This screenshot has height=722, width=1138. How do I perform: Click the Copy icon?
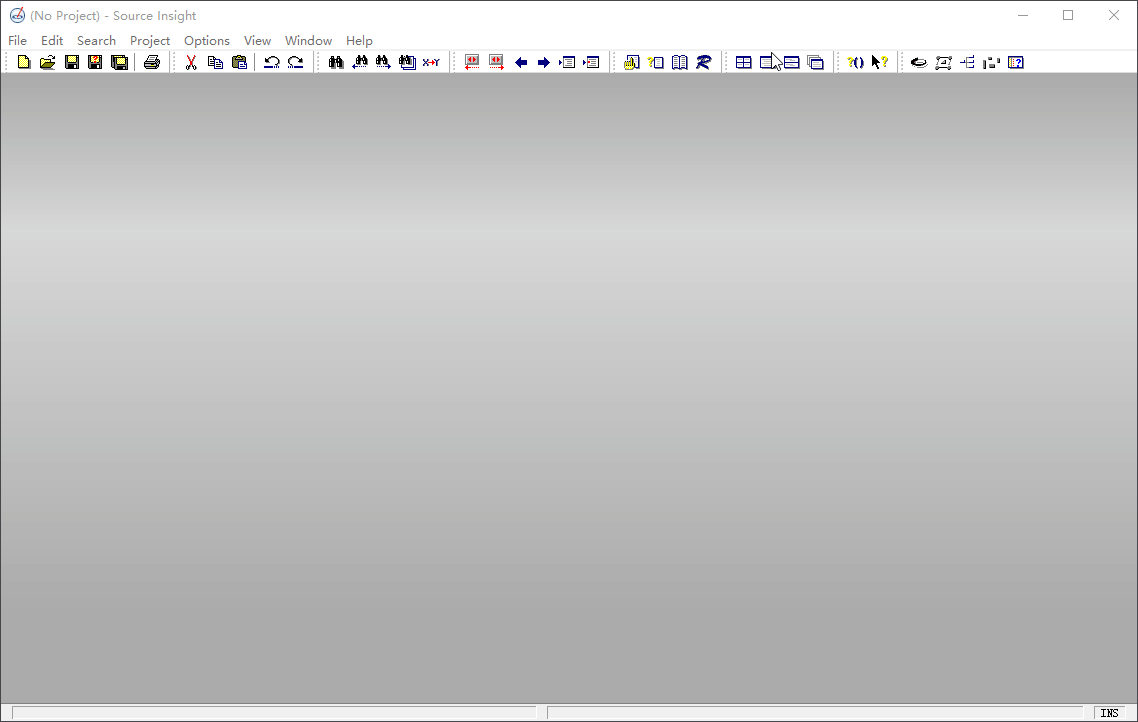point(216,62)
